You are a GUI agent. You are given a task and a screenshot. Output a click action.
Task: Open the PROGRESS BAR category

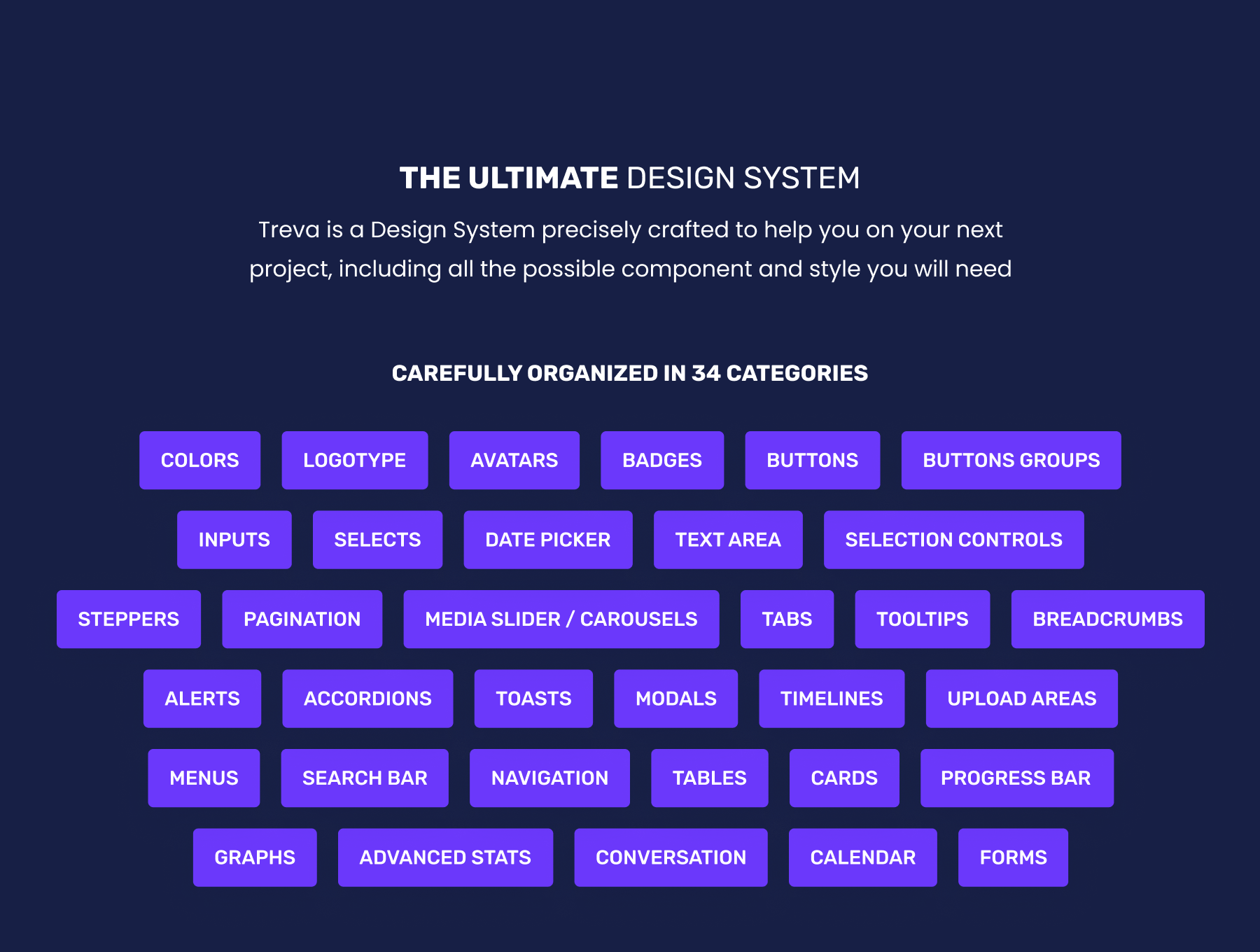[x=1016, y=778]
